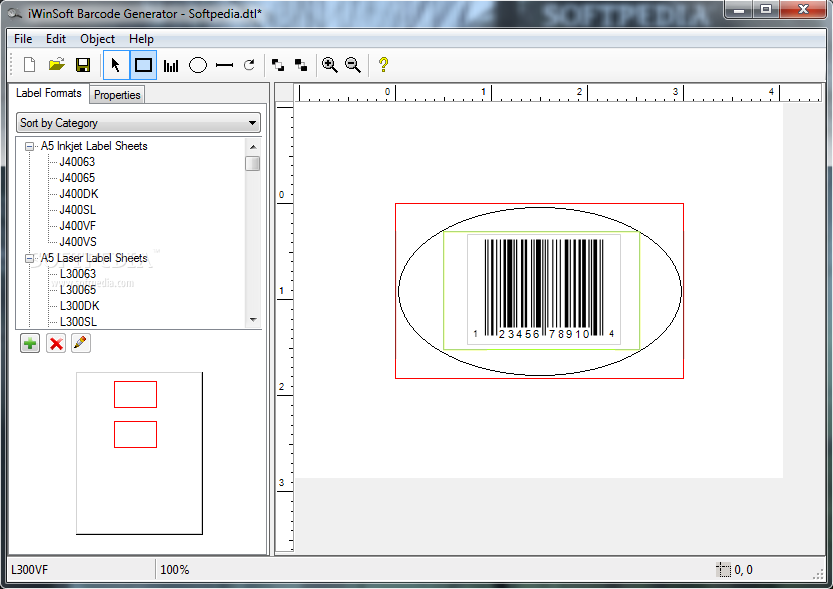This screenshot has width=833, height=589.
Task: Select the pointer arrow tool
Action: [x=116, y=65]
